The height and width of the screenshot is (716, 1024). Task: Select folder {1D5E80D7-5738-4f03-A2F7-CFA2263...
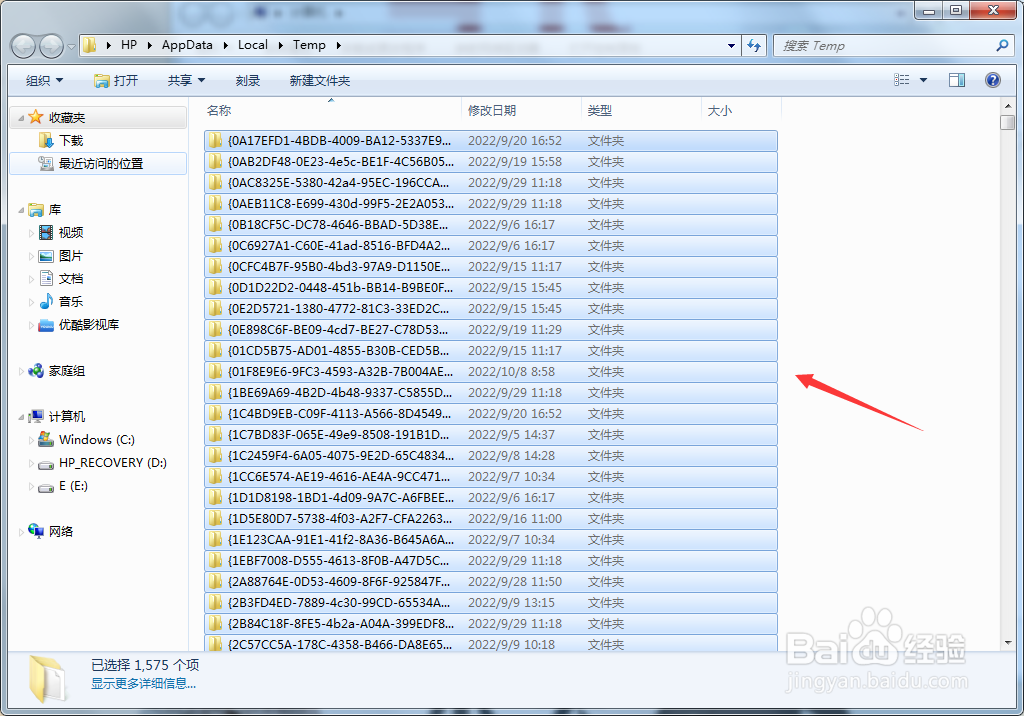[x=490, y=519]
